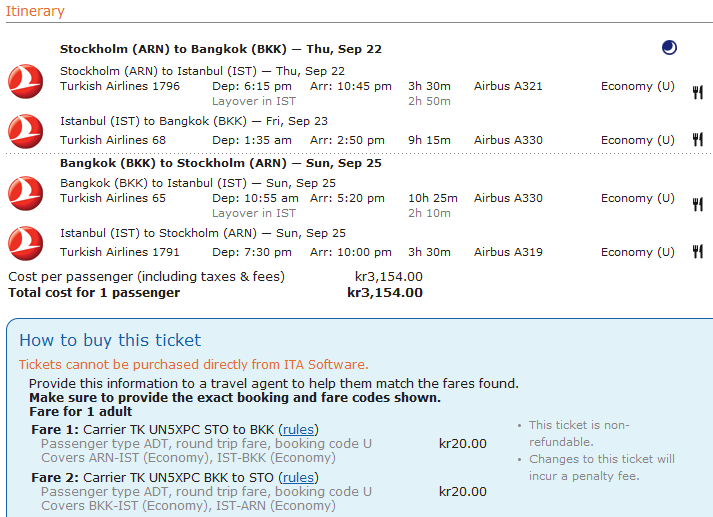This screenshot has width=713, height=517.
Task: Click Turkish Airlines logo for flight 68
Action: (x=25, y=131)
